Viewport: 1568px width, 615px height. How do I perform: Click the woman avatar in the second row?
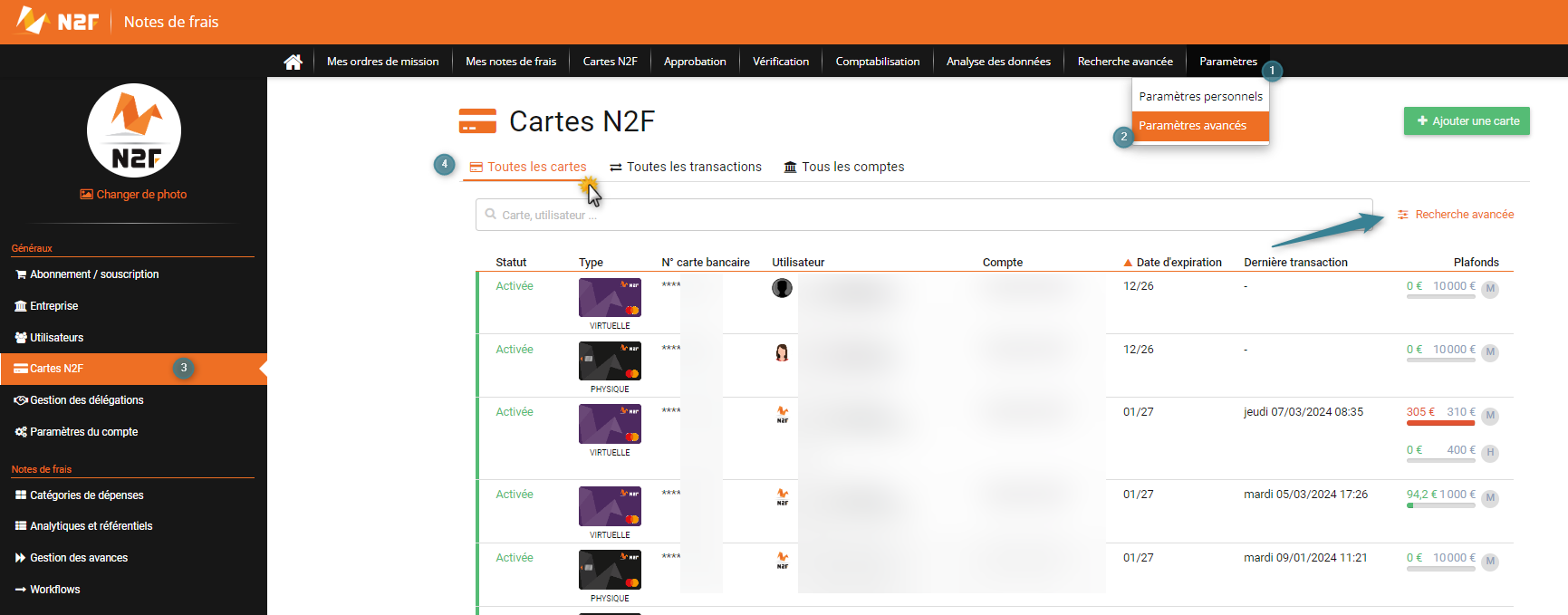(782, 352)
